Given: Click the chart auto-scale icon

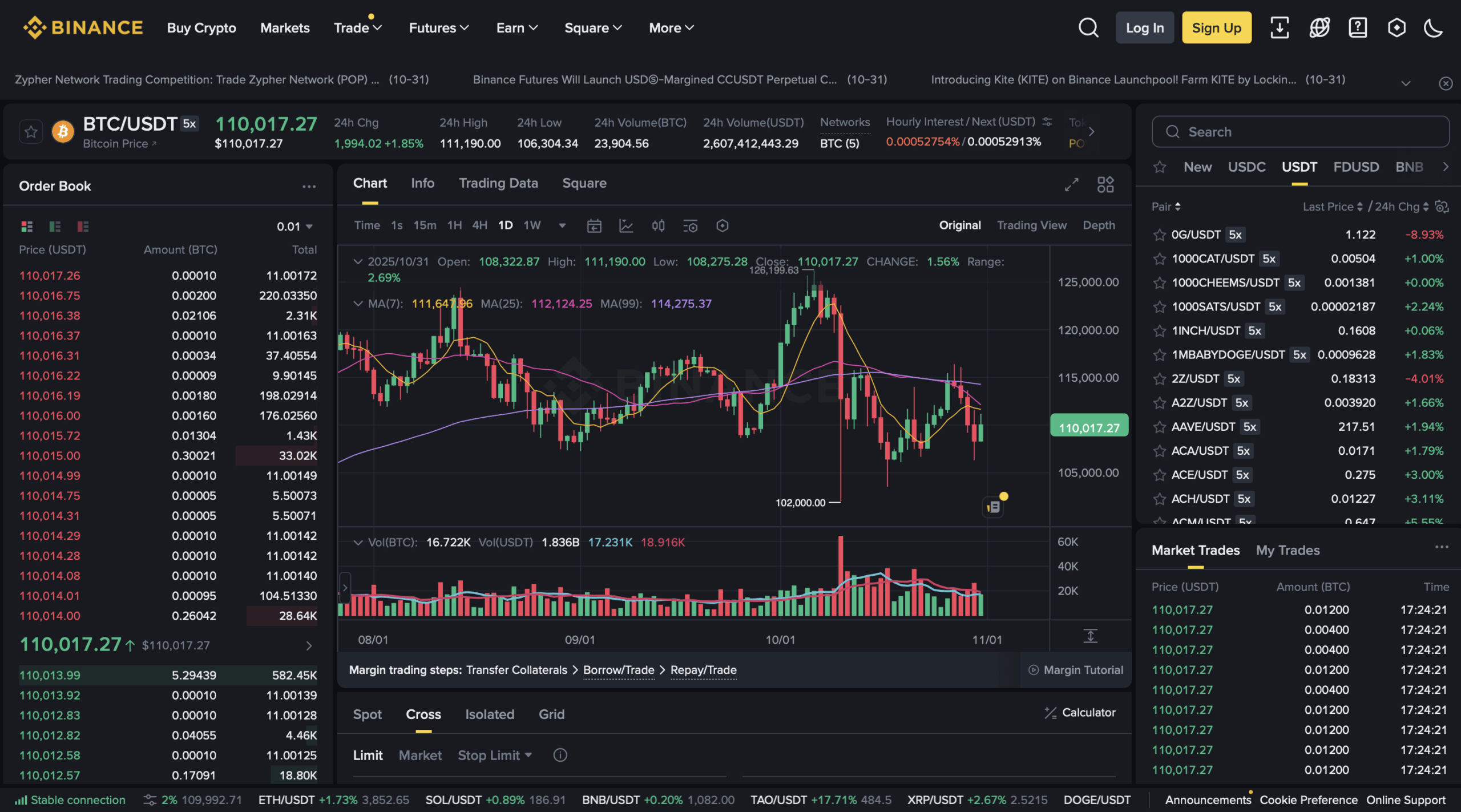Looking at the screenshot, I should 1090,636.
